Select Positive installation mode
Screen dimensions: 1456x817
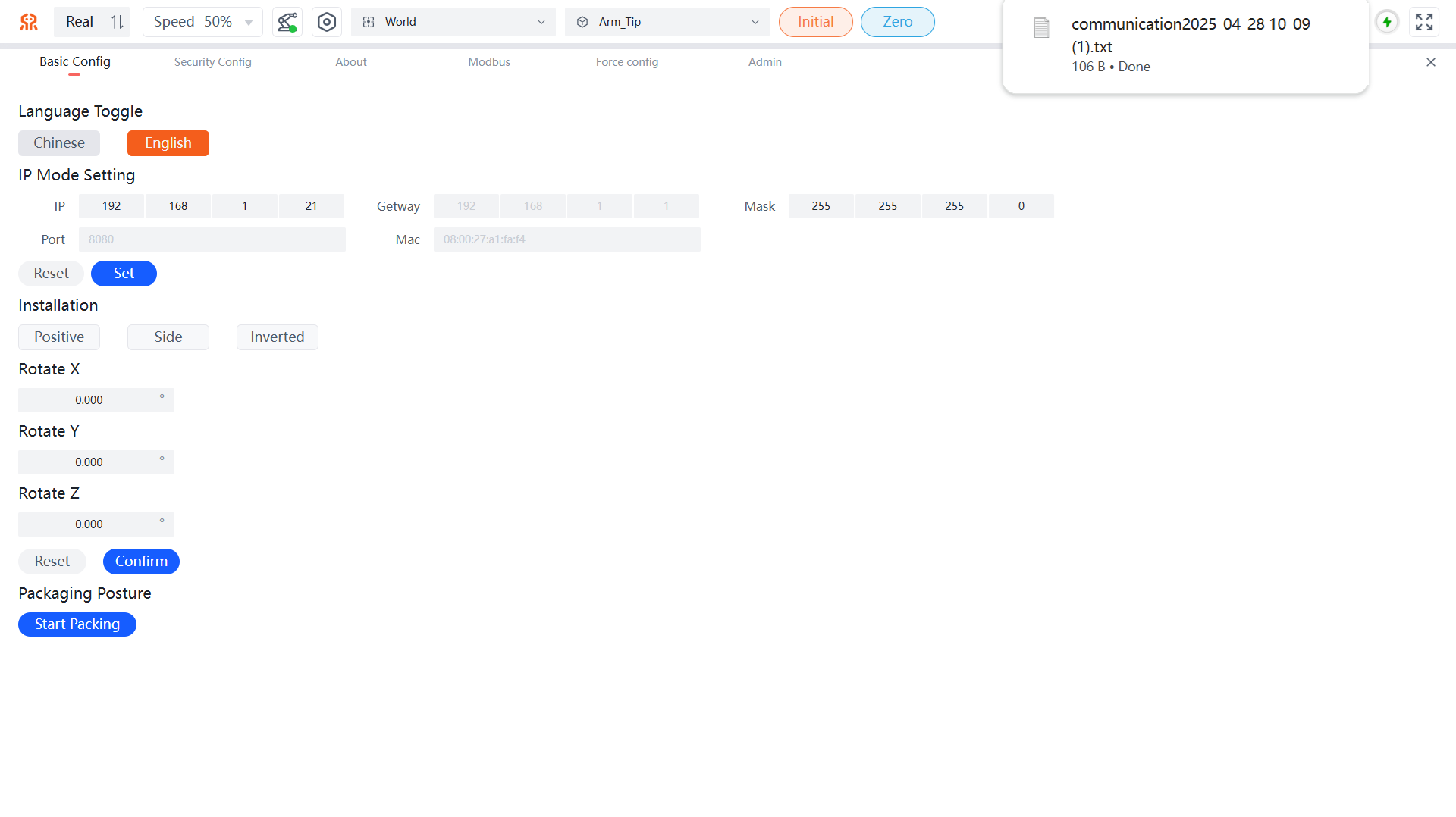pyautogui.click(x=59, y=337)
